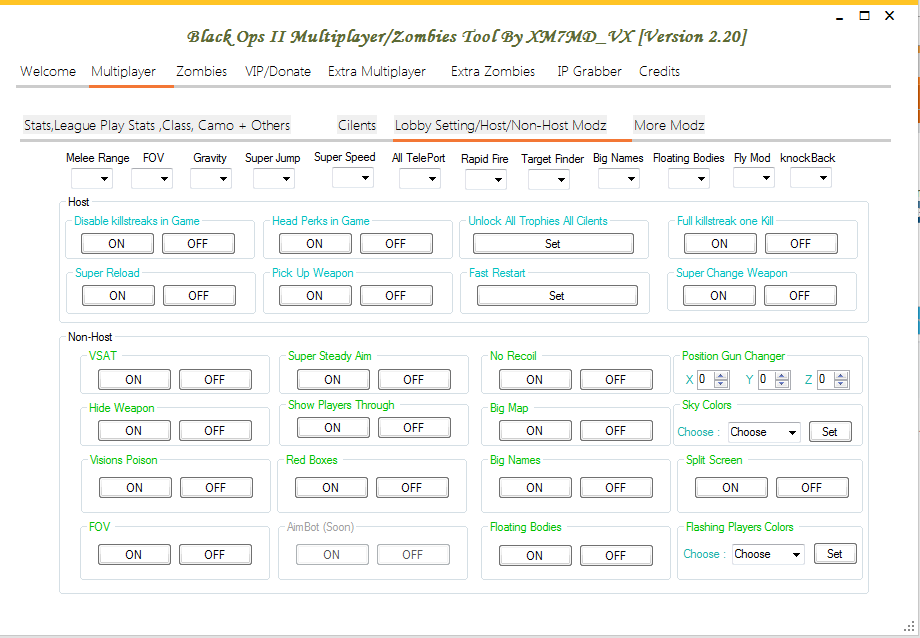The image size is (920, 638).
Task: Turn ON Show Players Through
Action: coord(333,428)
